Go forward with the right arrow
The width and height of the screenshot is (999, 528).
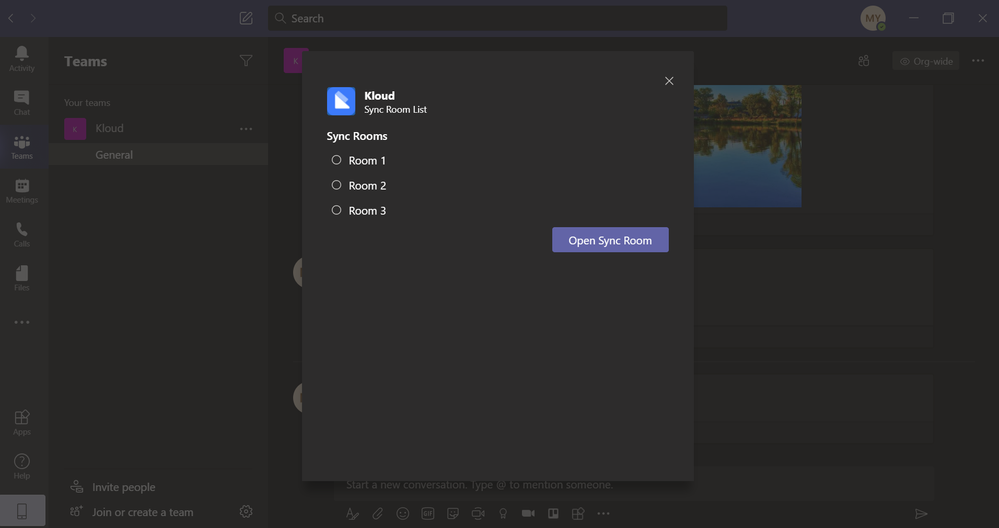(33, 18)
